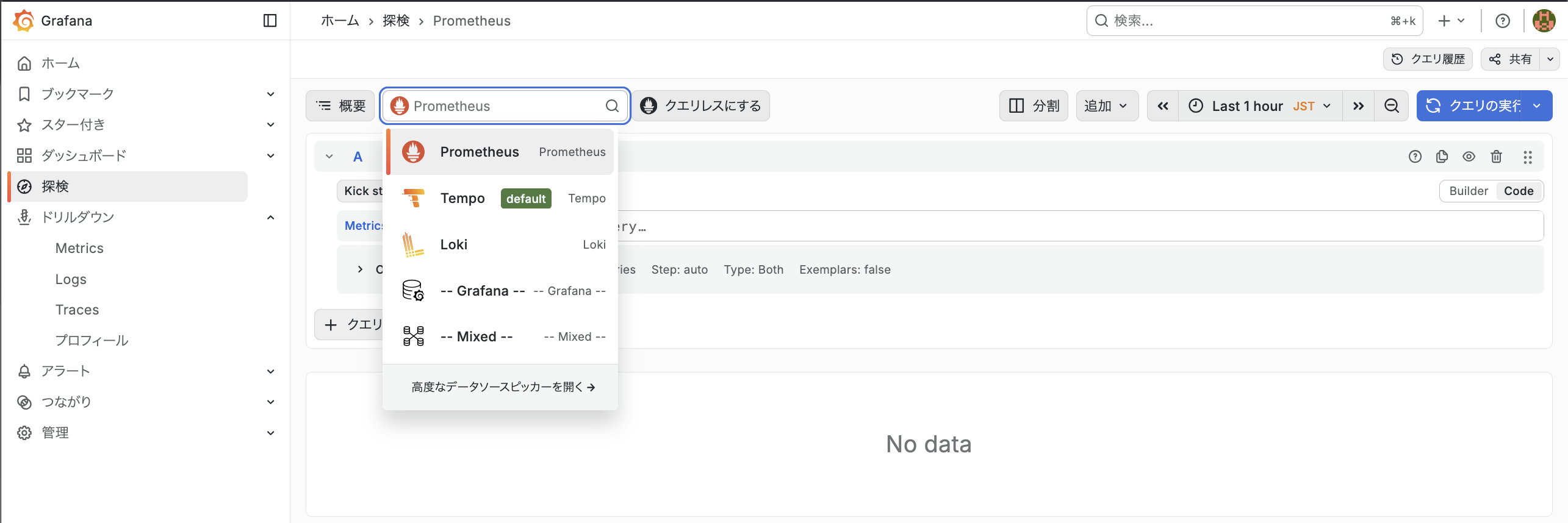Click the connections icon in sidebar
The width and height of the screenshot is (1568, 523).
tap(24, 402)
